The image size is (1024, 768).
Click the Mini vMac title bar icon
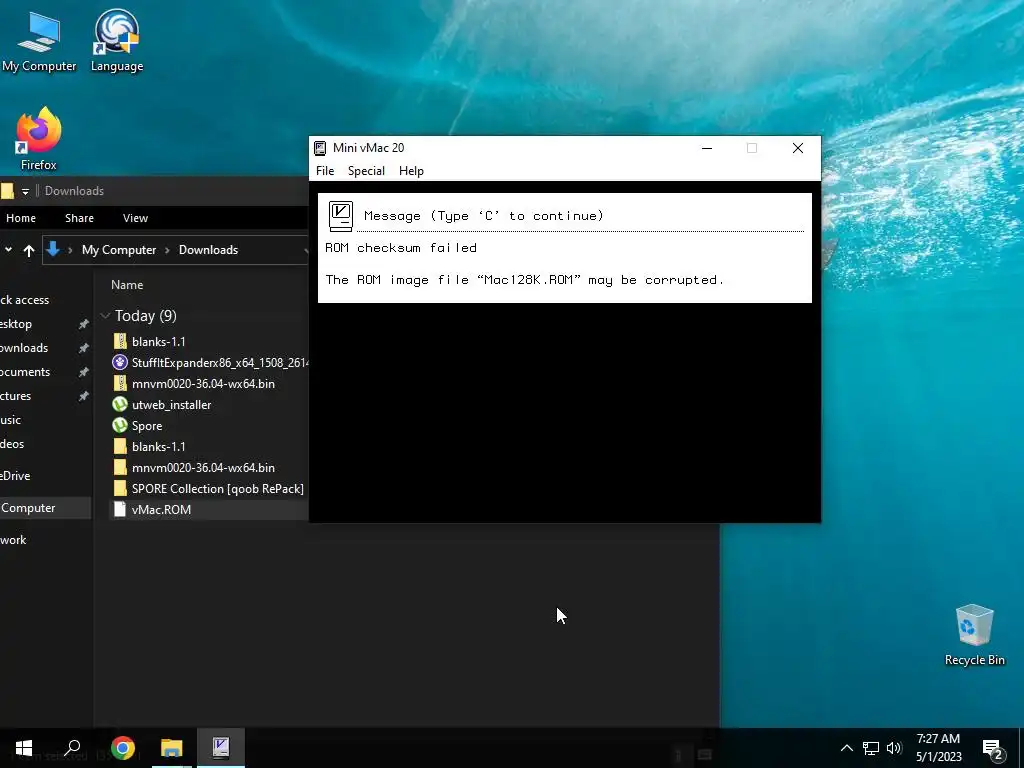tap(320, 148)
